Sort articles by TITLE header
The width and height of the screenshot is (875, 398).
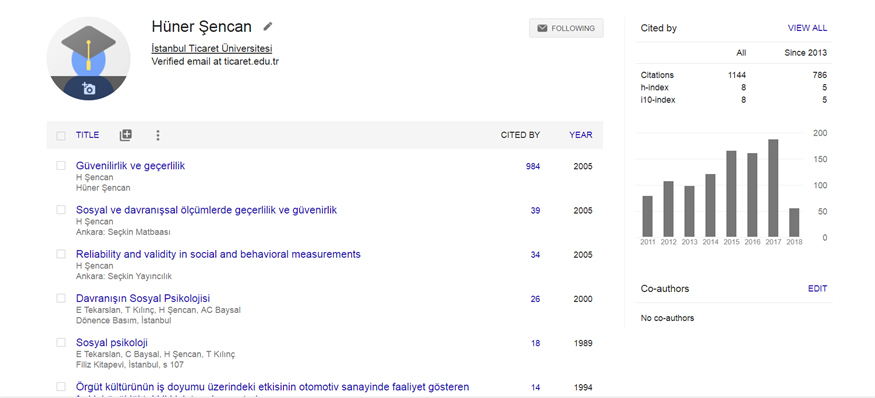tap(88, 135)
